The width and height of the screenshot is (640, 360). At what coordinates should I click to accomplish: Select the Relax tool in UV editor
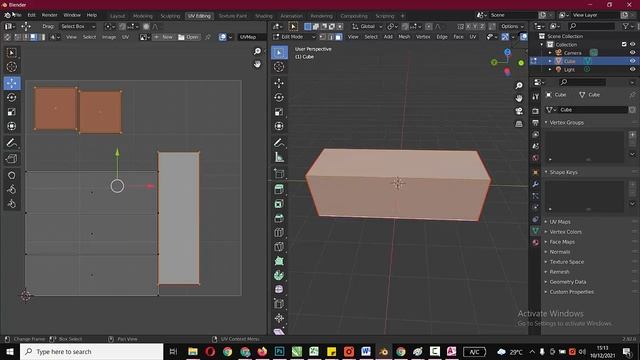click(11, 190)
